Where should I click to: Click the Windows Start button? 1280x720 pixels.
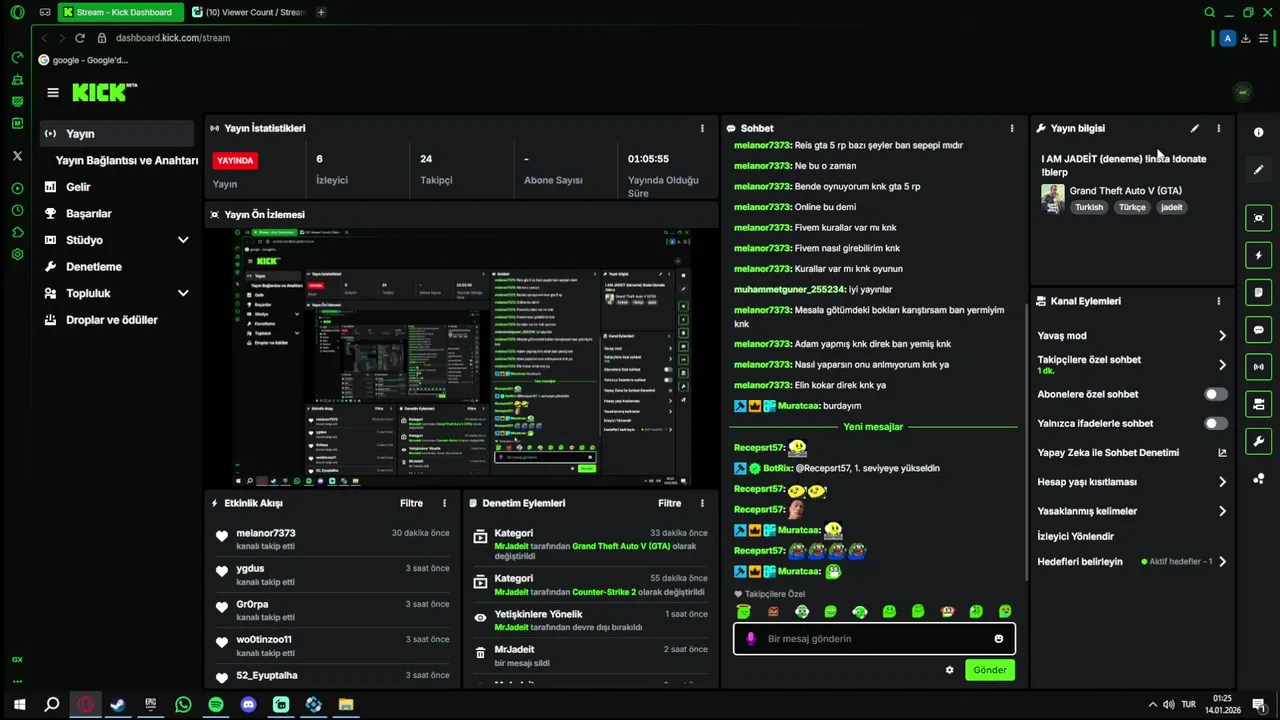[x=19, y=704]
